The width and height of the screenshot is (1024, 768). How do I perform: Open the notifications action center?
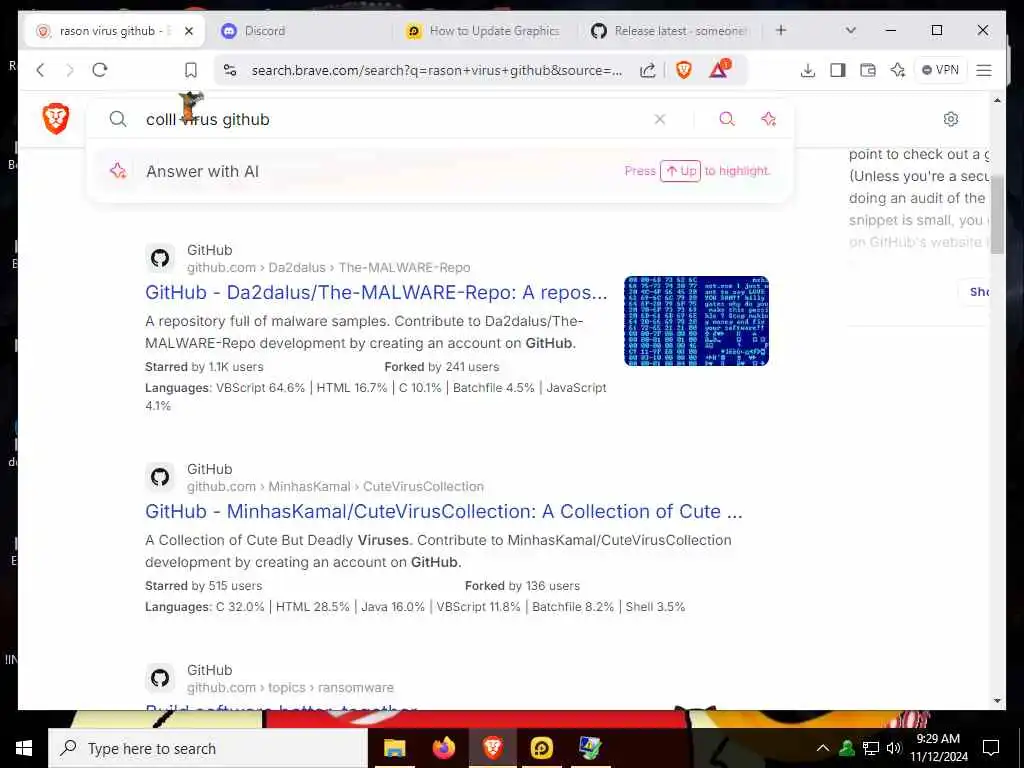pyautogui.click(x=991, y=748)
